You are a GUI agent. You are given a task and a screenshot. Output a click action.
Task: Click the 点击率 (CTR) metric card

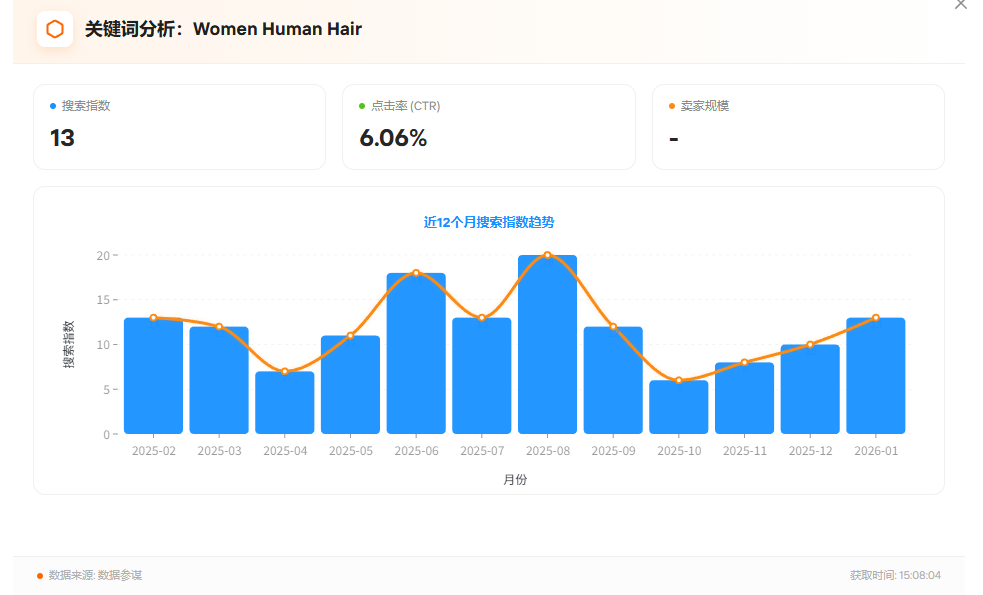488,127
